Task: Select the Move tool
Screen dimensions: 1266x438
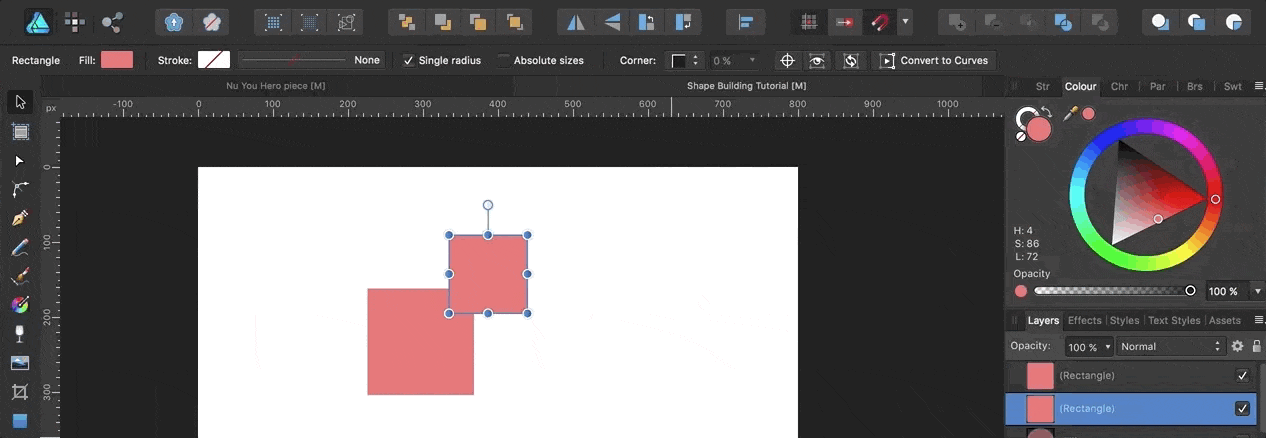Action: (20, 102)
